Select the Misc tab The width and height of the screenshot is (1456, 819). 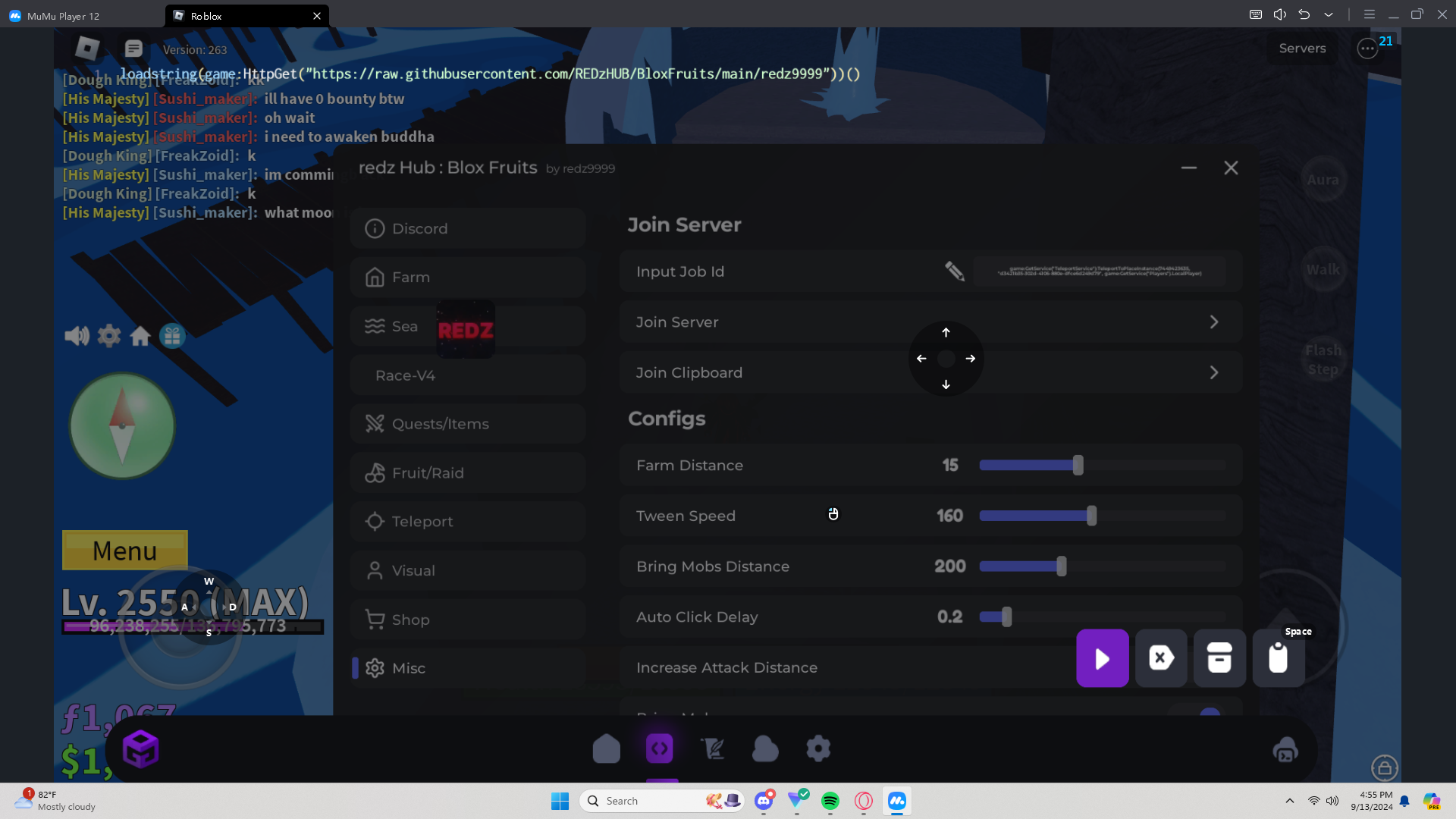pos(468,668)
